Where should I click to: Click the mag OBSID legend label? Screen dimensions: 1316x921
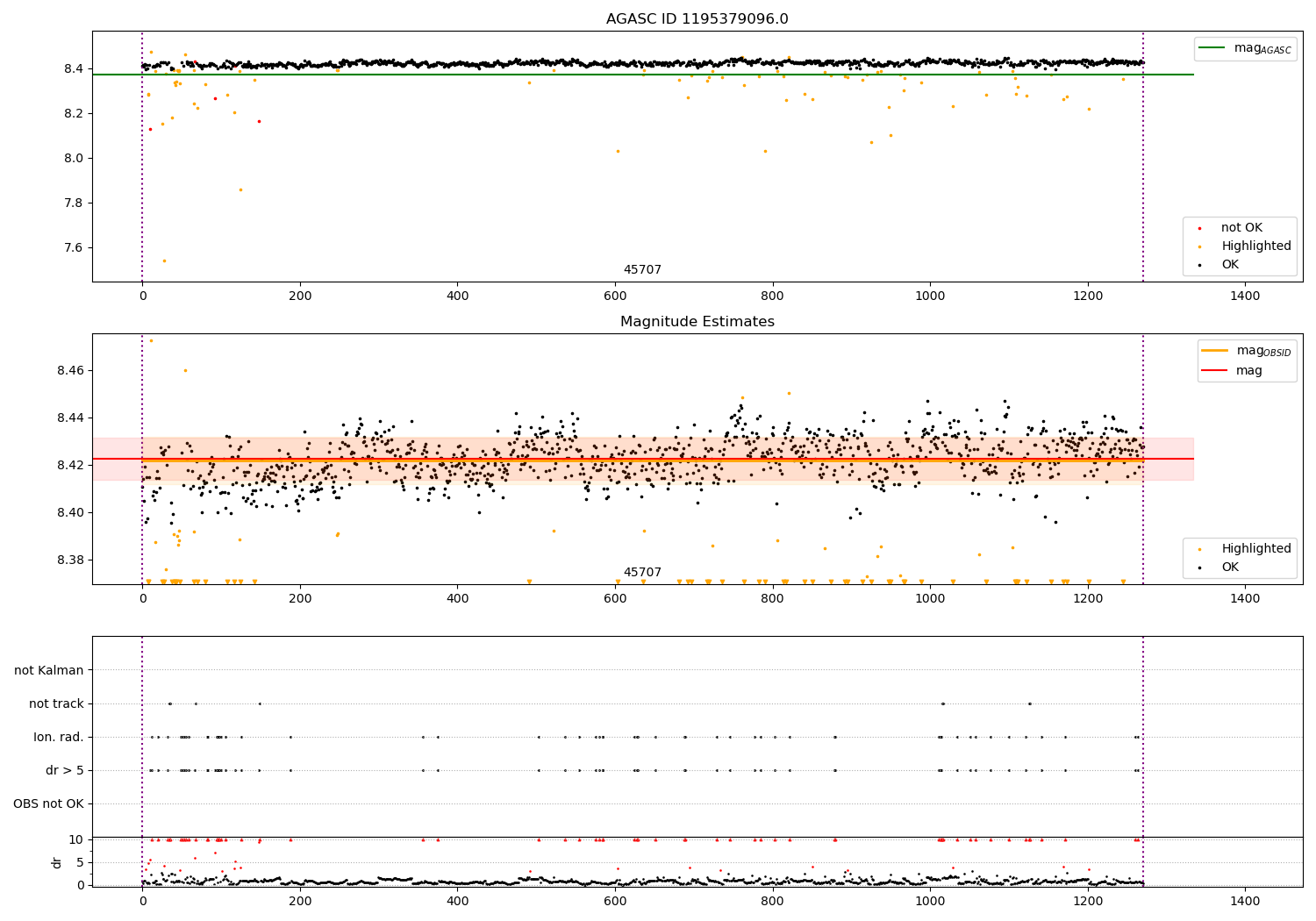click(x=1263, y=352)
